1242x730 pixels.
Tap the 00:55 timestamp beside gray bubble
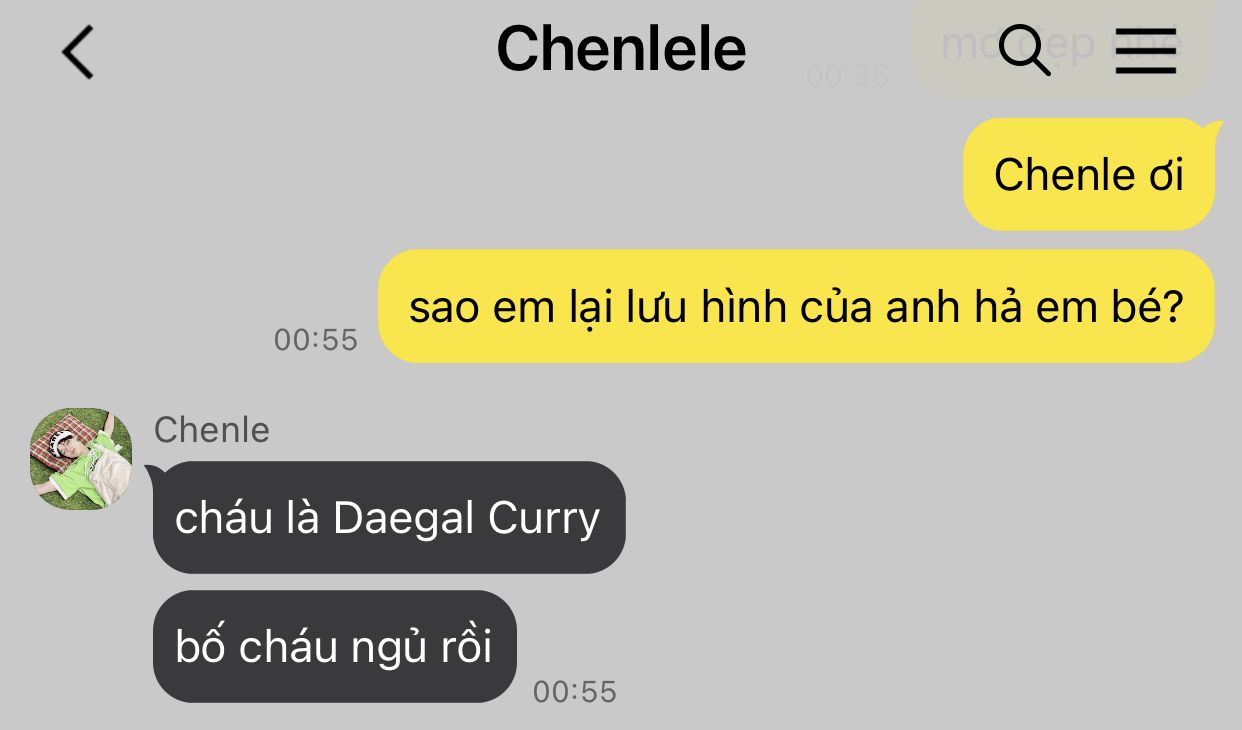(x=574, y=691)
